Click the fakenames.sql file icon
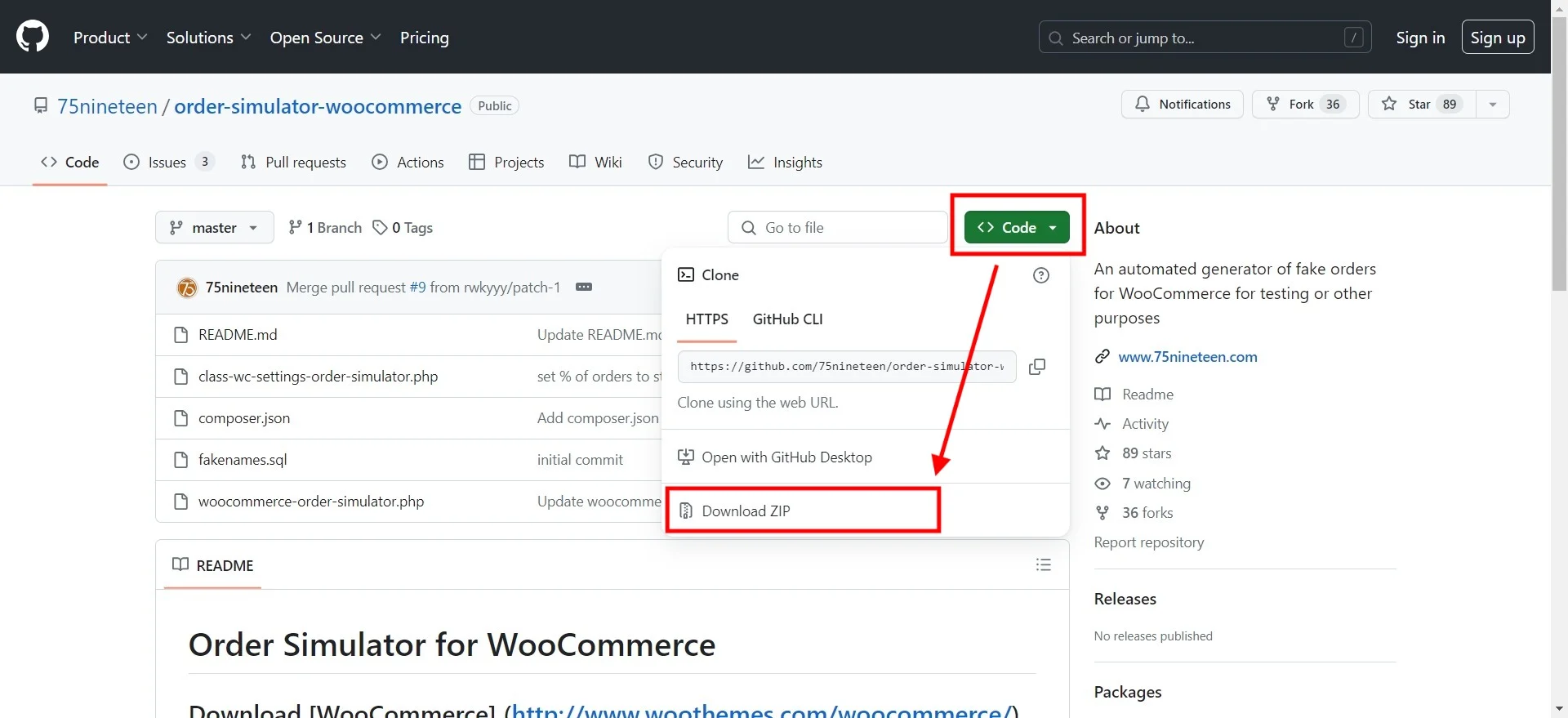The height and width of the screenshot is (718, 1568). click(x=181, y=460)
